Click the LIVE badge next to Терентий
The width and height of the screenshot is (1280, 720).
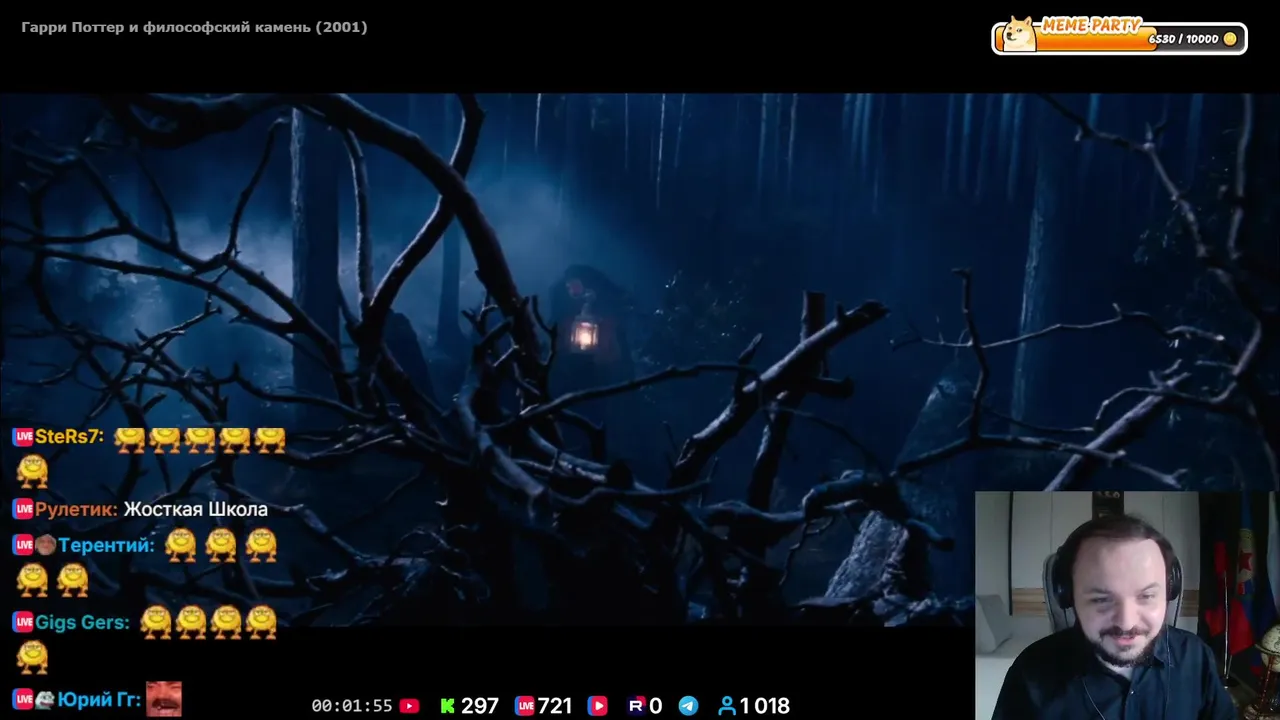tap(23, 545)
